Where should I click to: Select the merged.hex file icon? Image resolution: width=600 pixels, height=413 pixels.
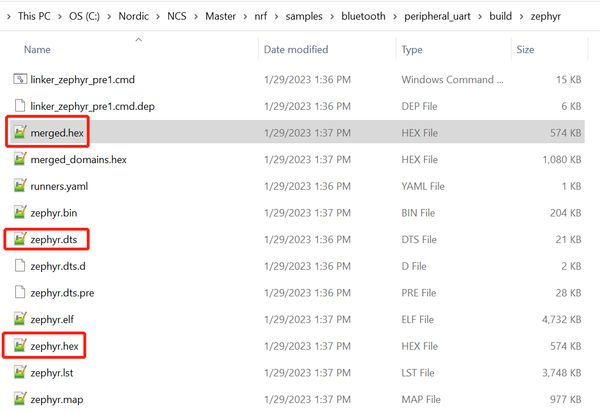tap(20, 132)
